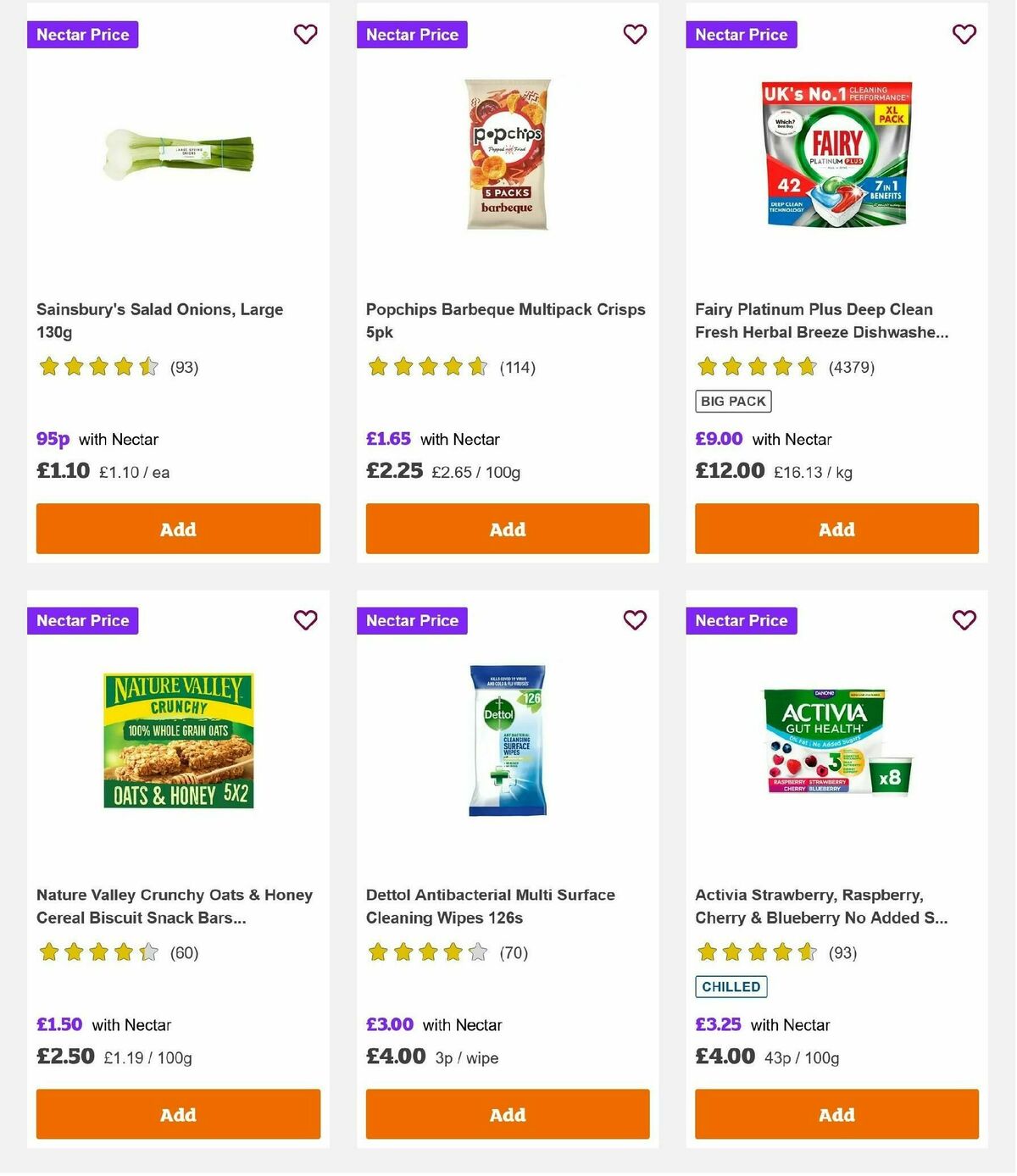Image resolution: width=1017 pixels, height=1176 pixels.
Task: Add Dettol surface wipes to trolley
Action: (507, 1114)
